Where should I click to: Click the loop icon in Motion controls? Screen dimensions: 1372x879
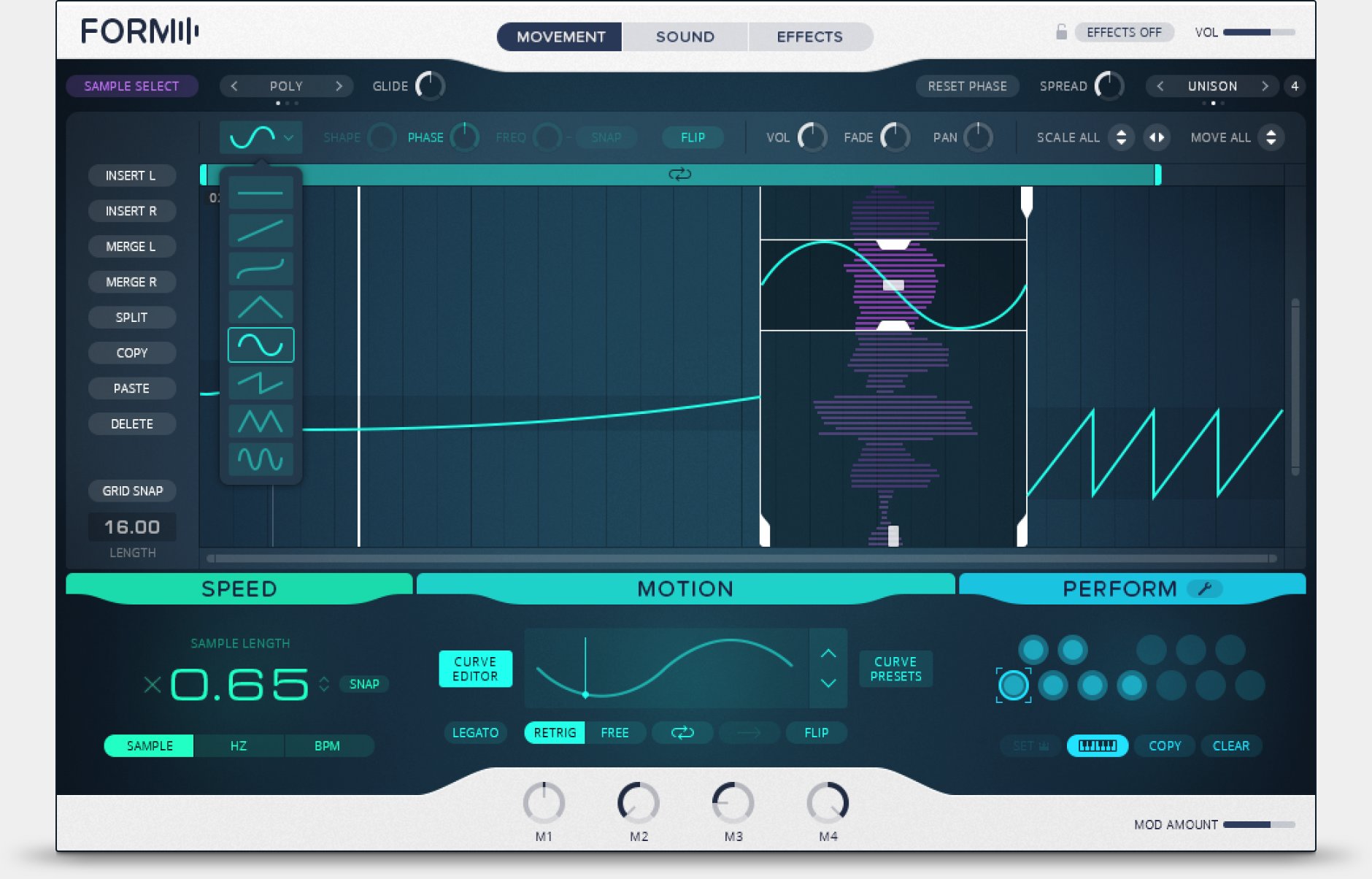[x=682, y=732]
